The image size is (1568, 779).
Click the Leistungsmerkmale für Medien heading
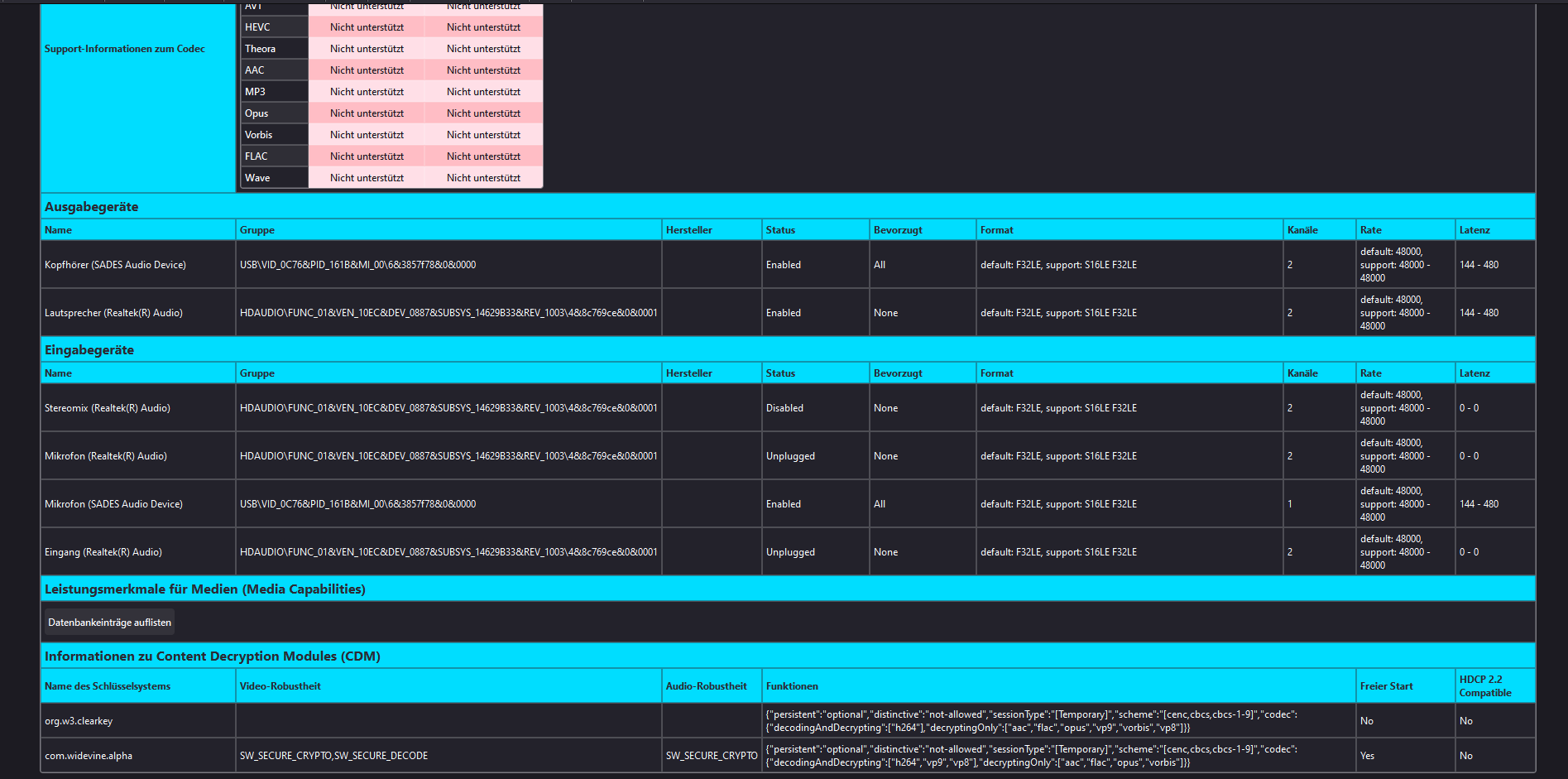pos(205,589)
